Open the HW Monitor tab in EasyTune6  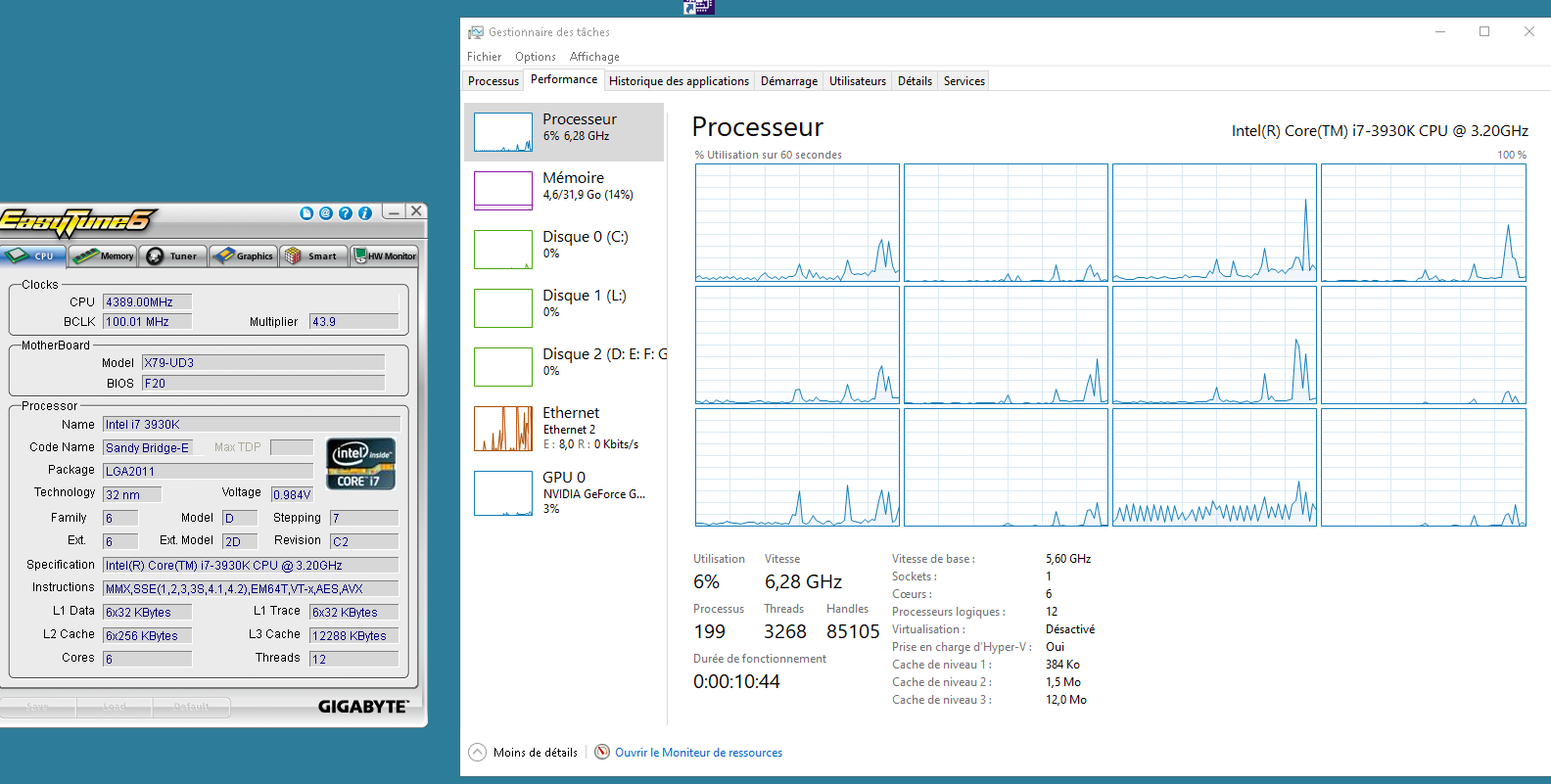[x=384, y=256]
